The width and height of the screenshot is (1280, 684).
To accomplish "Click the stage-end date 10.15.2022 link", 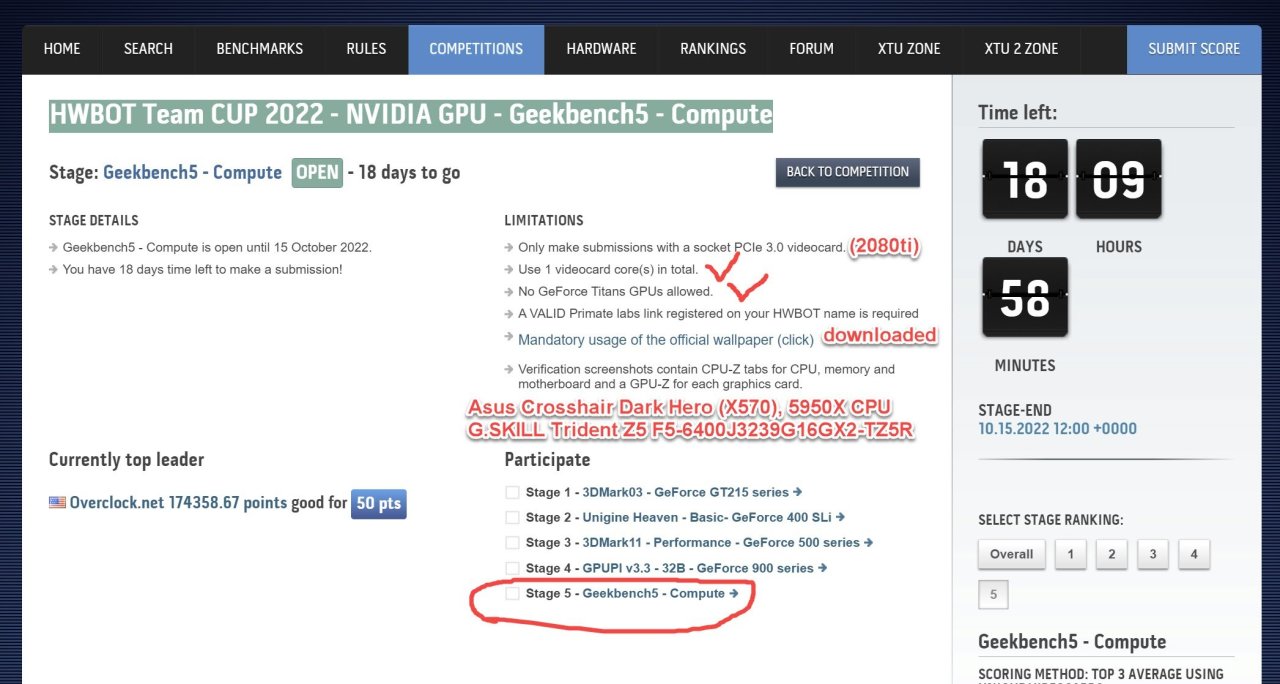I will (x=1057, y=429).
